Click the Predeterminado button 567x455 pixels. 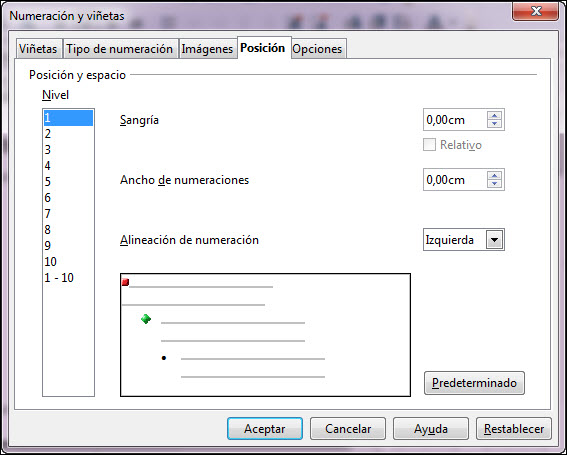[x=474, y=383]
